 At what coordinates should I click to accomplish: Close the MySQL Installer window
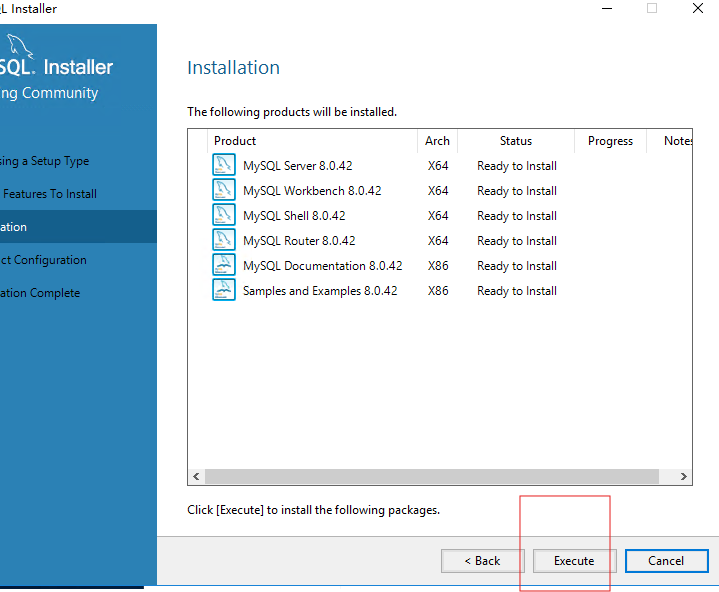(x=698, y=8)
